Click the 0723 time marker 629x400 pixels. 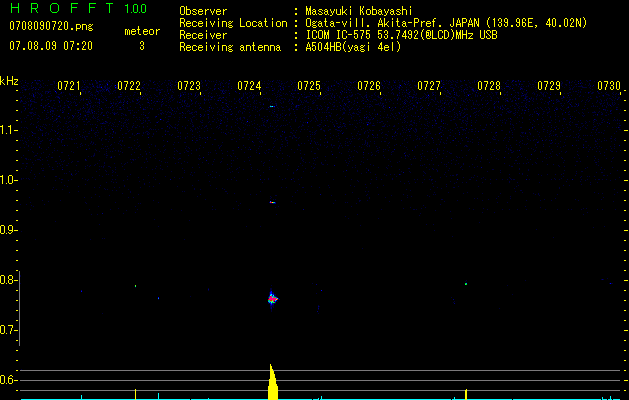(x=189, y=85)
